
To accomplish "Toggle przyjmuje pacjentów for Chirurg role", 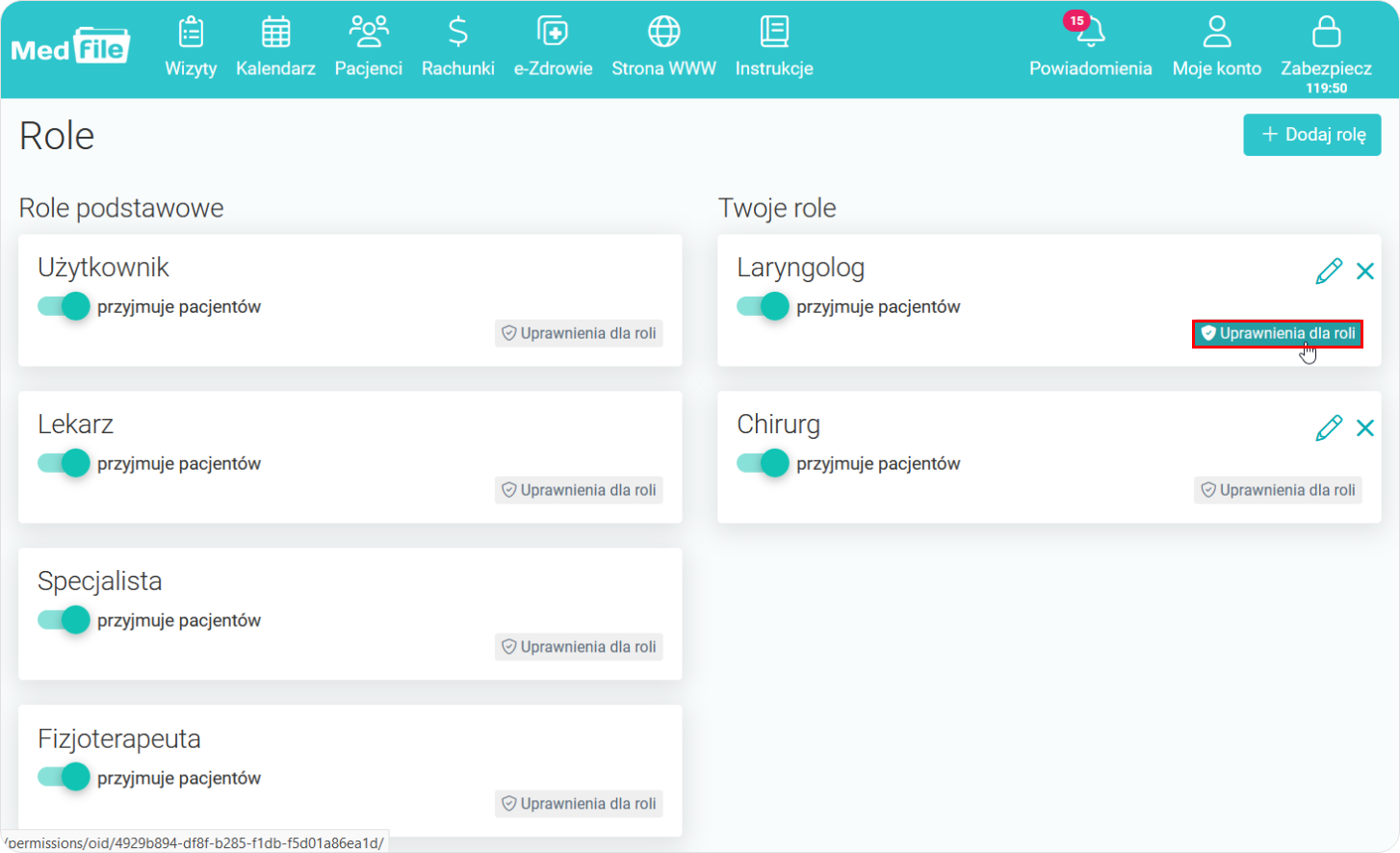I will 763,463.
